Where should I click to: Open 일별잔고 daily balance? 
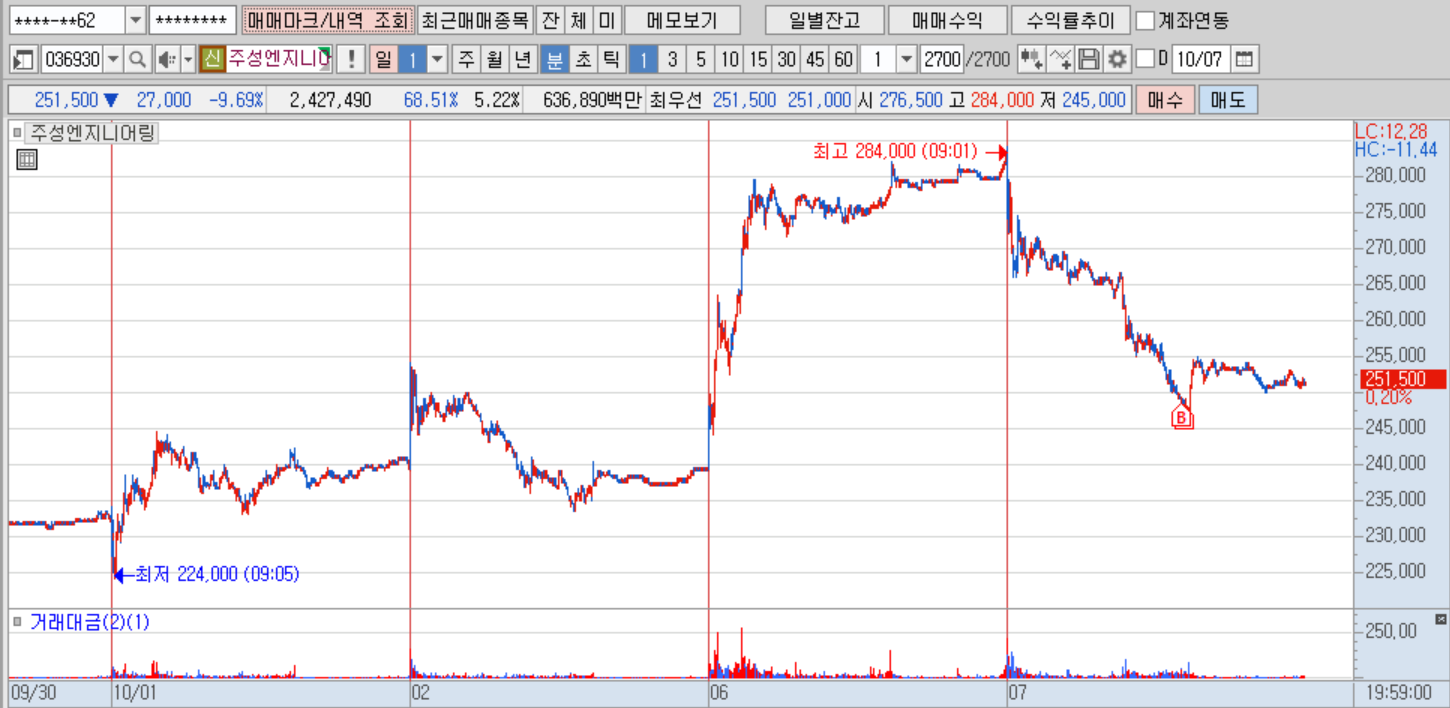pos(823,20)
